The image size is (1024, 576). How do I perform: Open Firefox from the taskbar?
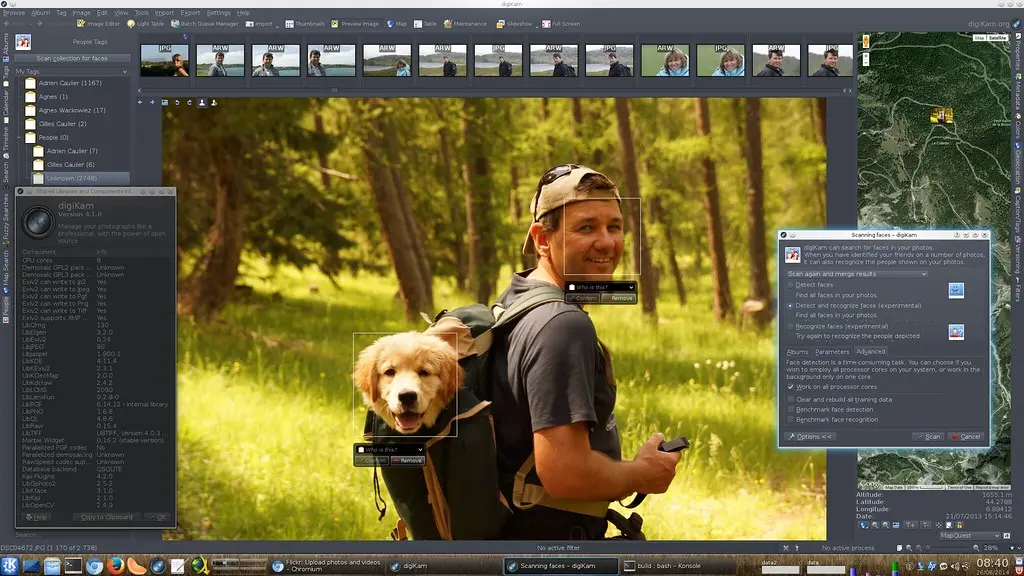114,566
